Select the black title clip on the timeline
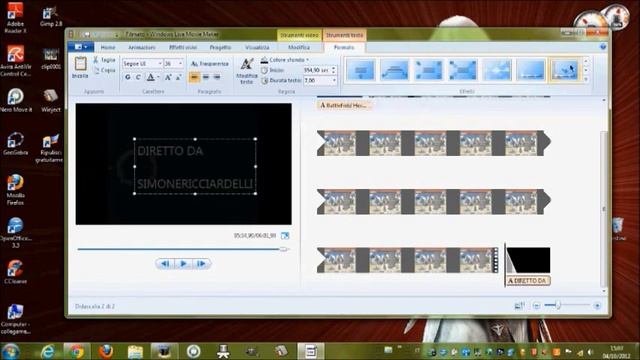640x360 pixels. tap(528, 260)
